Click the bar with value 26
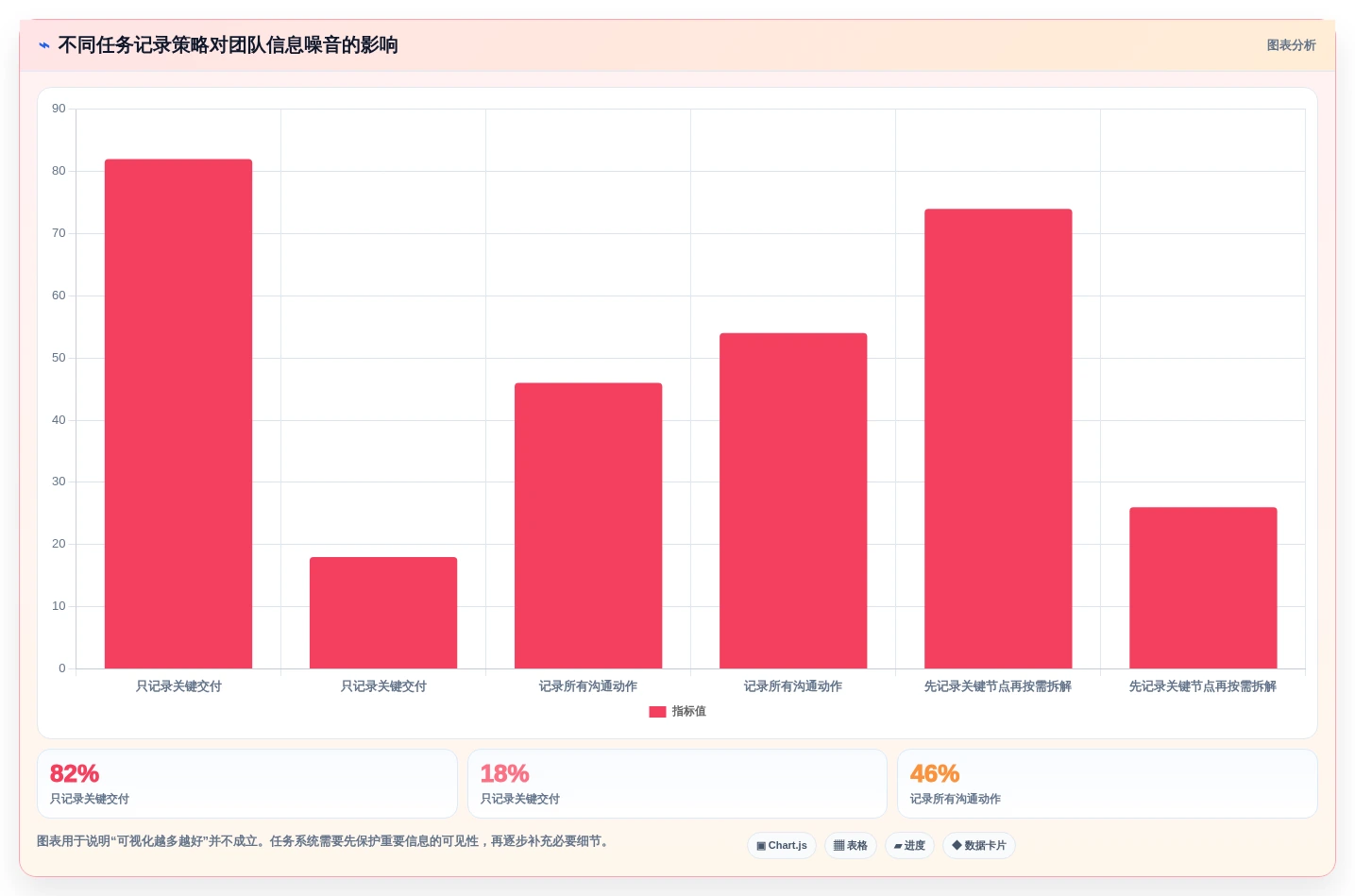The width and height of the screenshot is (1355, 896). [x=1203, y=588]
